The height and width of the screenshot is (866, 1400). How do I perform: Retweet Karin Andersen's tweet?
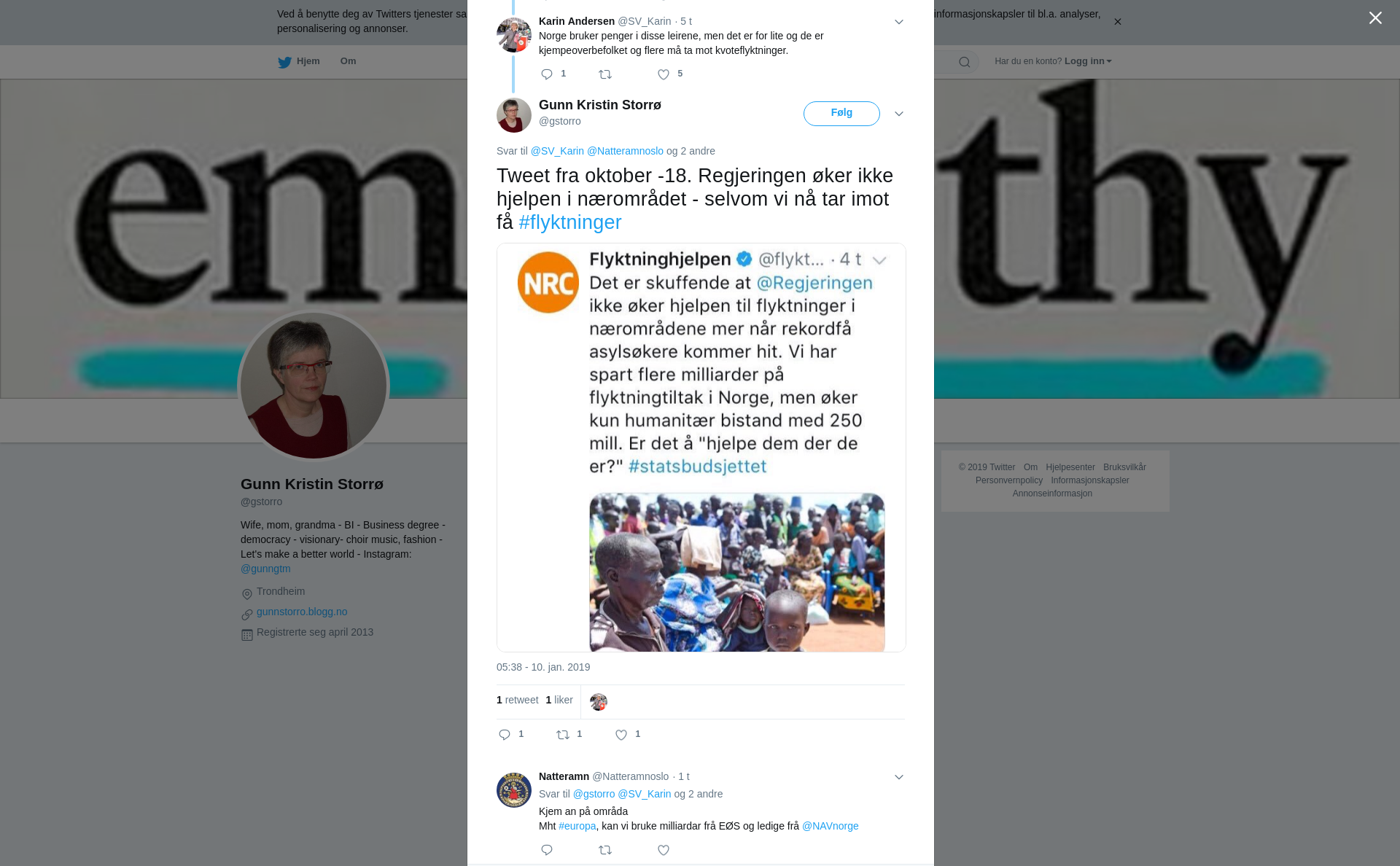point(605,74)
